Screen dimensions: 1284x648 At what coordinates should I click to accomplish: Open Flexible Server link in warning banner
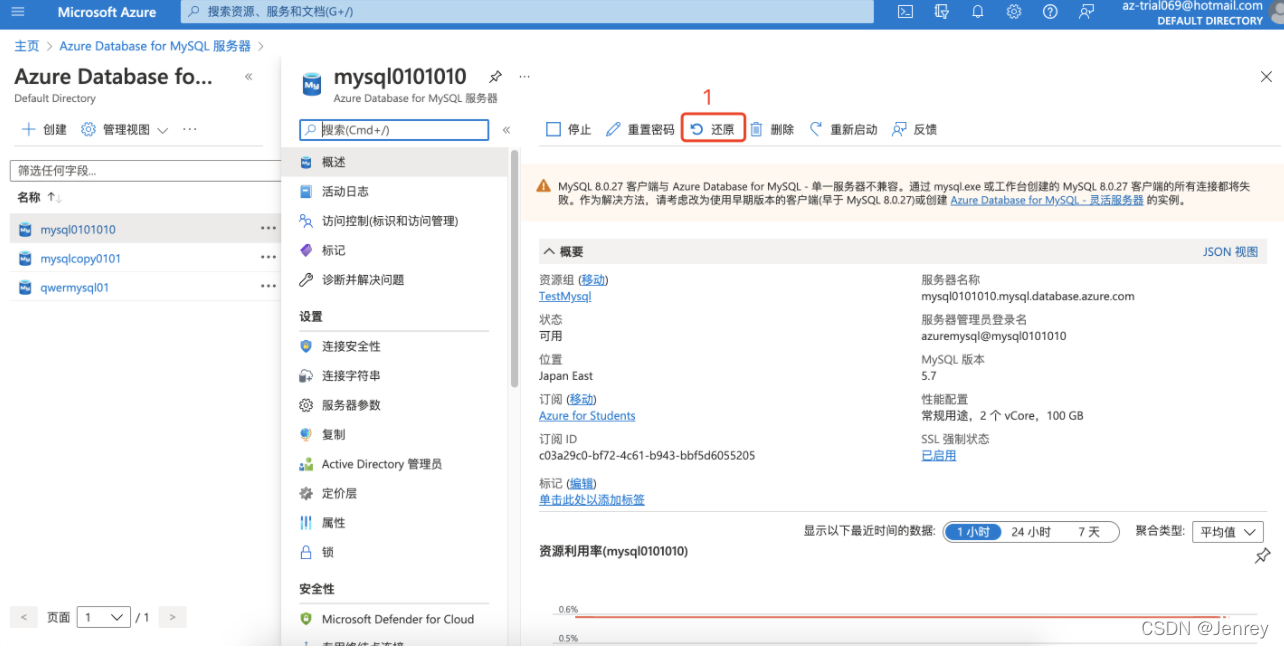coord(1047,200)
